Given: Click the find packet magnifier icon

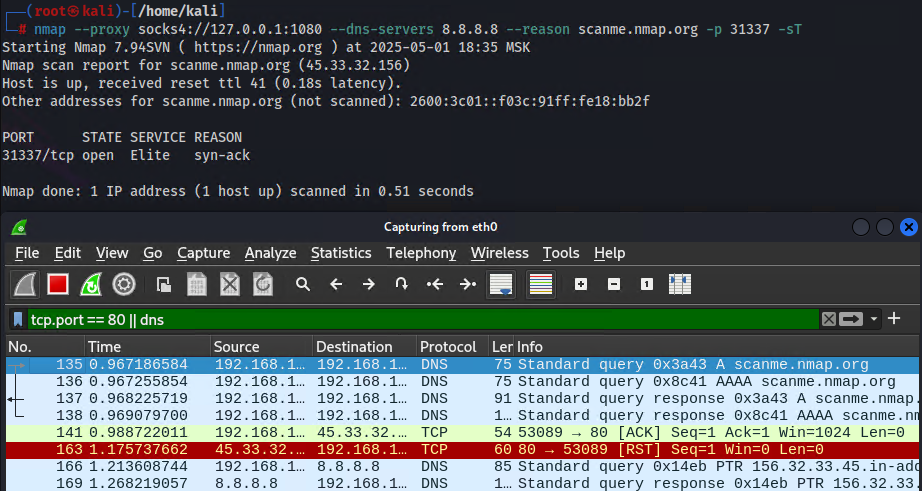Looking at the screenshot, I should pos(303,284).
